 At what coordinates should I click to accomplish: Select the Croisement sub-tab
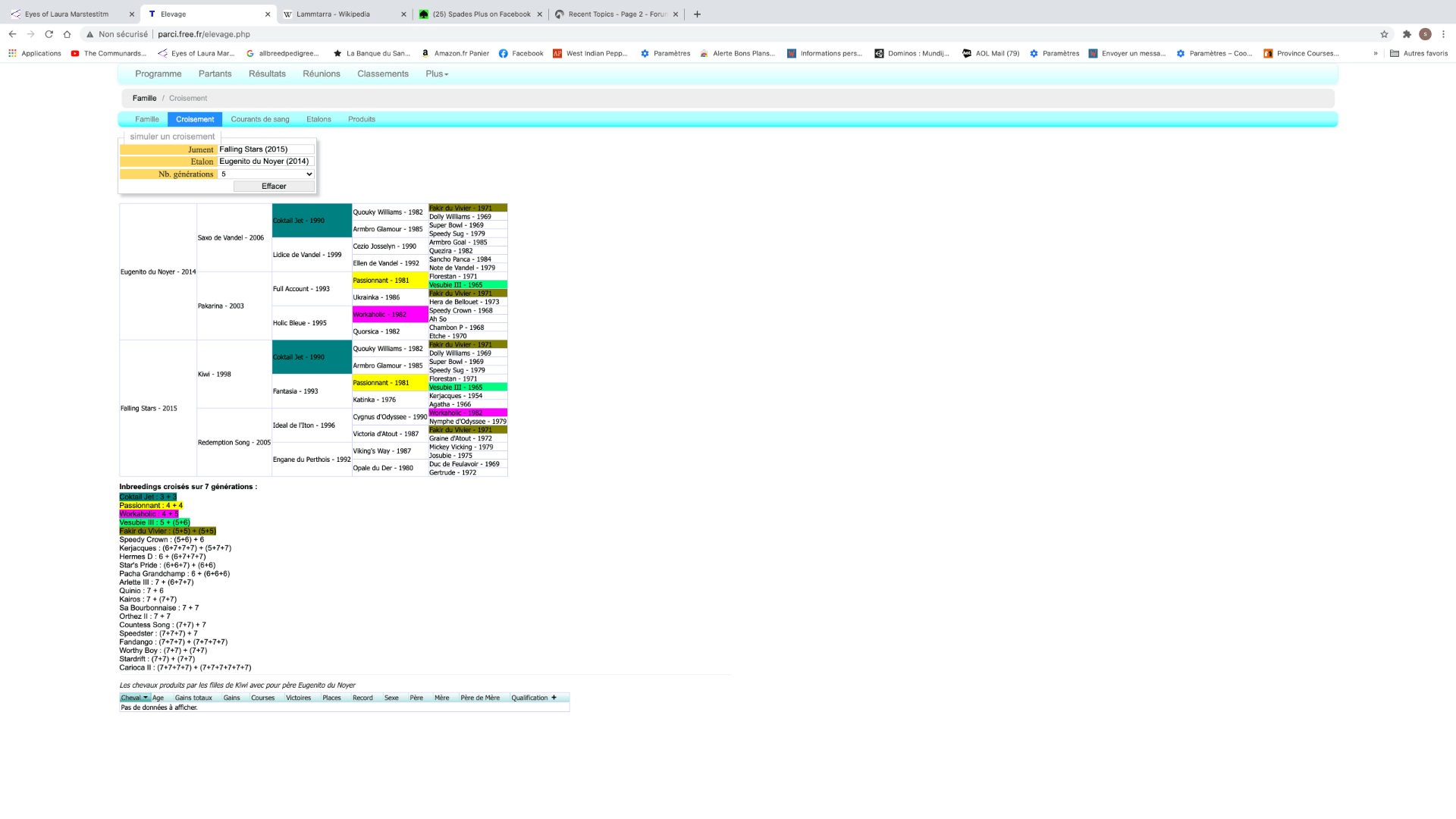pos(195,119)
